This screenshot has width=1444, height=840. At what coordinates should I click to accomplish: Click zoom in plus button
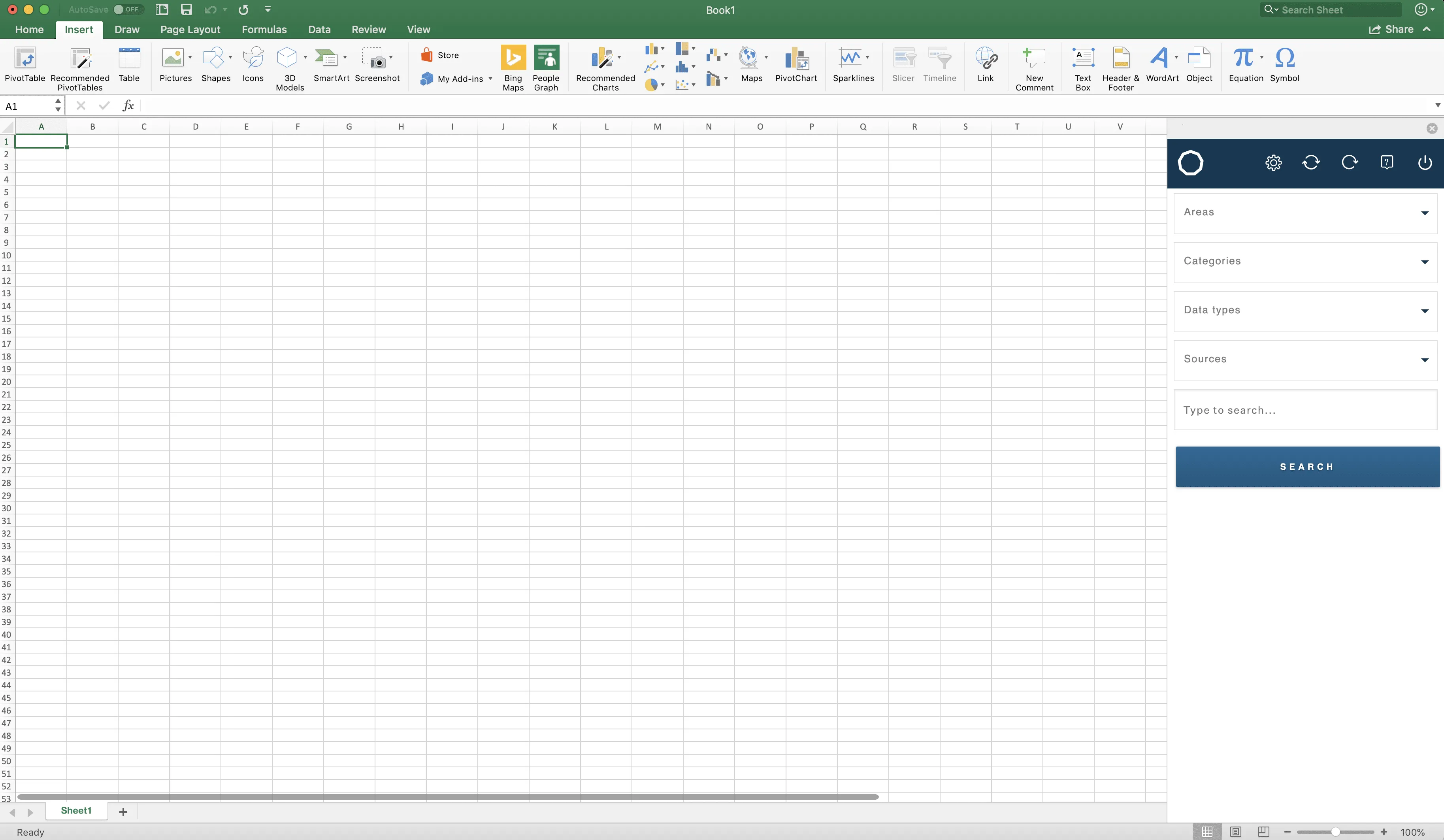(1383, 831)
